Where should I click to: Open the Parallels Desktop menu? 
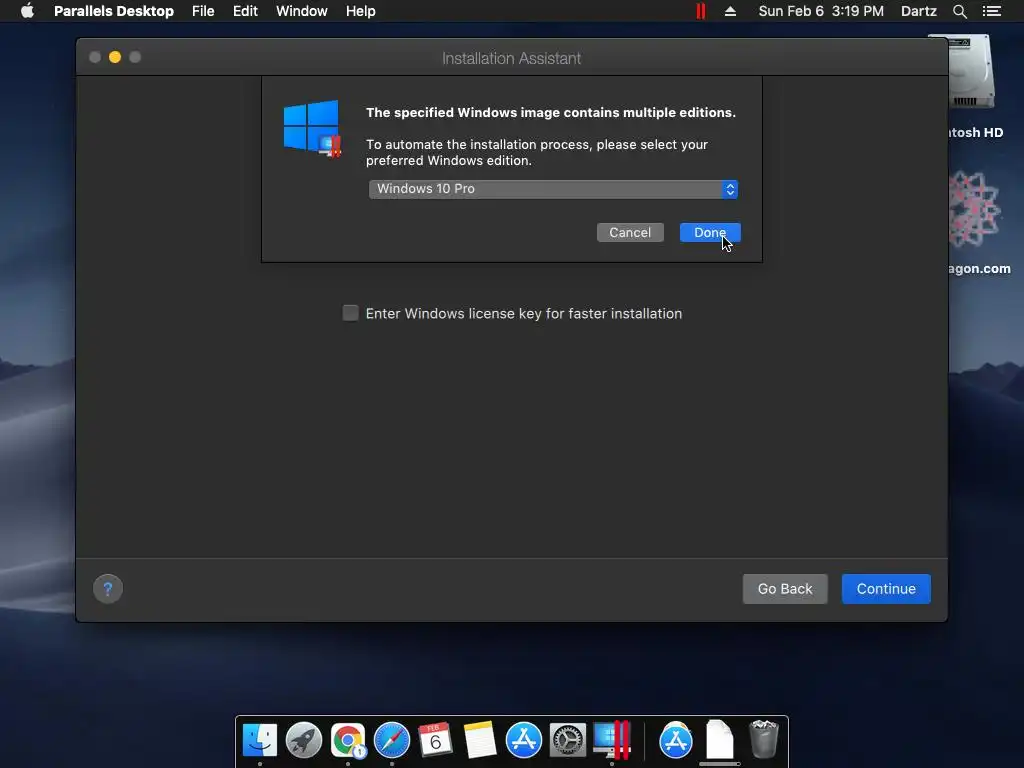tap(114, 11)
